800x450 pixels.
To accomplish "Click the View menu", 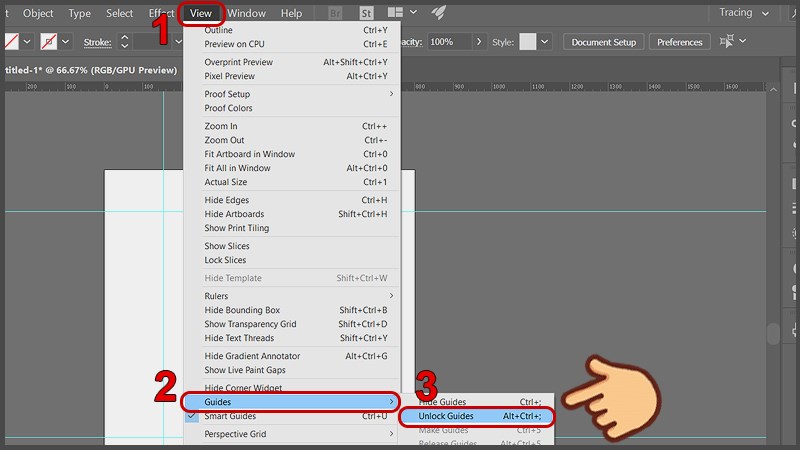I will point(201,13).
